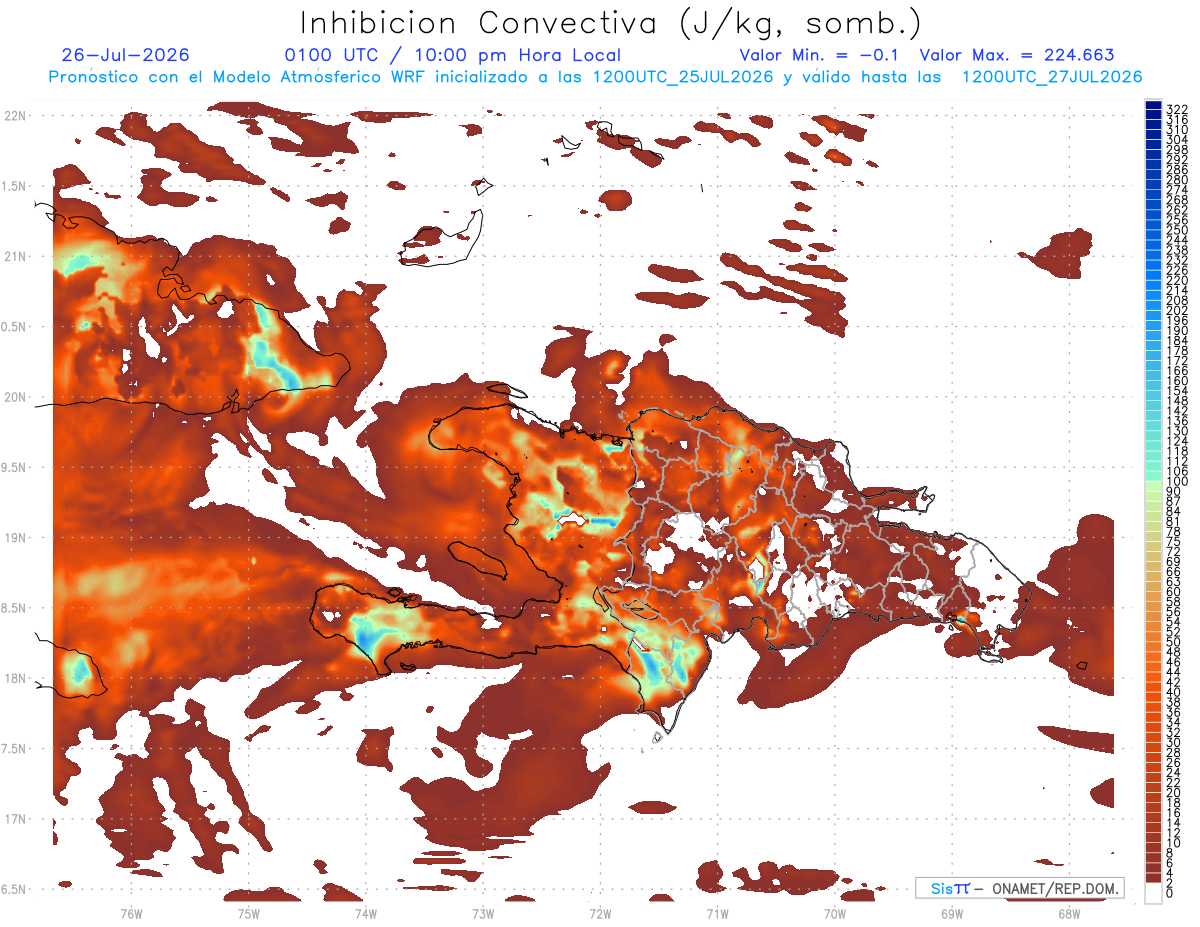The width and height of the screenshot is (1200, 927).
Task: Click the '0.5N' latitude label
Action: 15,327
